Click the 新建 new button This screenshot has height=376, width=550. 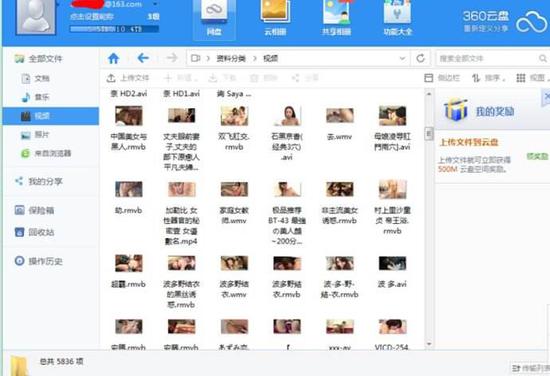(180, 78)
